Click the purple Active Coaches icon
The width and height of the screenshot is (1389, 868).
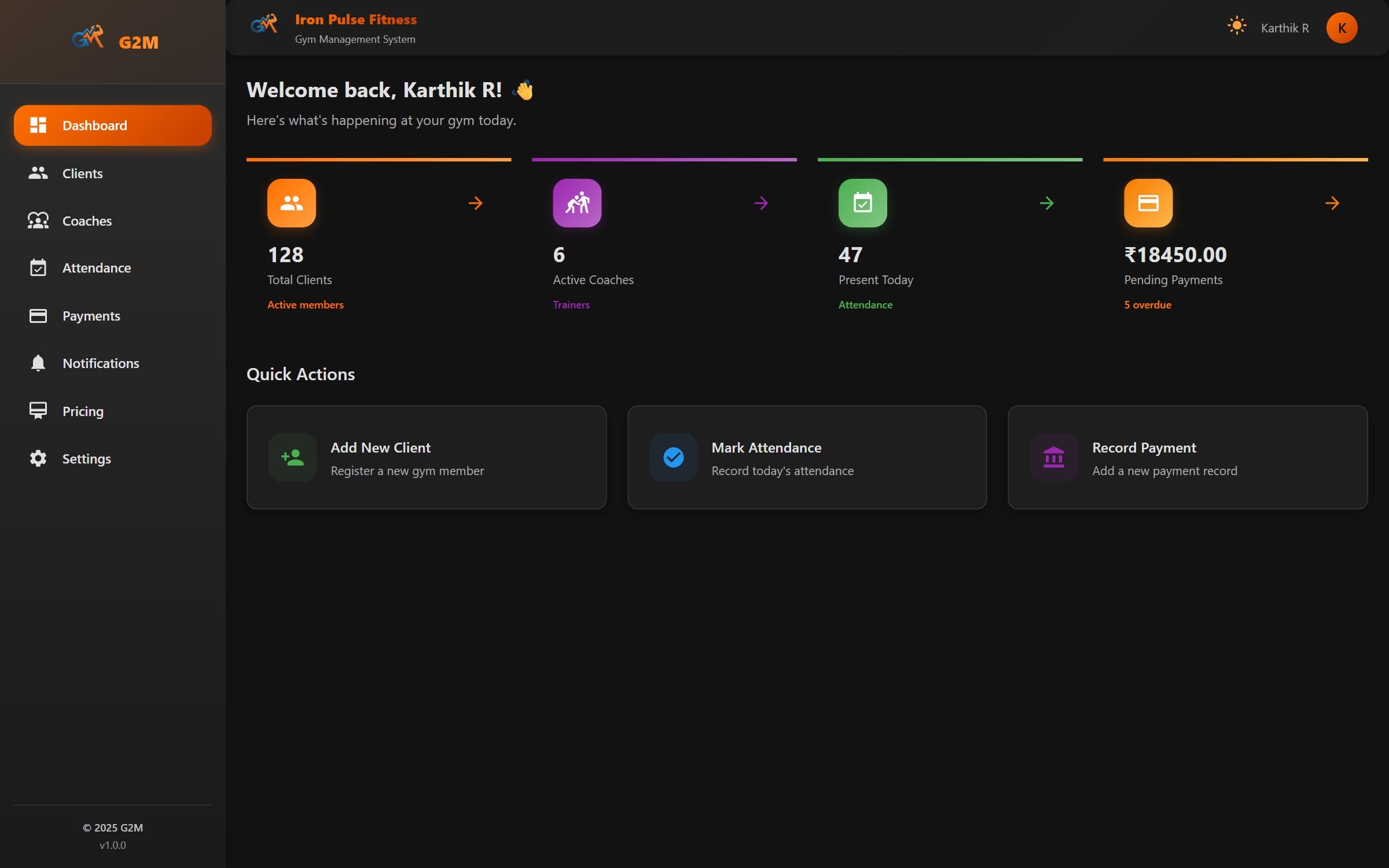pos(577,203)
